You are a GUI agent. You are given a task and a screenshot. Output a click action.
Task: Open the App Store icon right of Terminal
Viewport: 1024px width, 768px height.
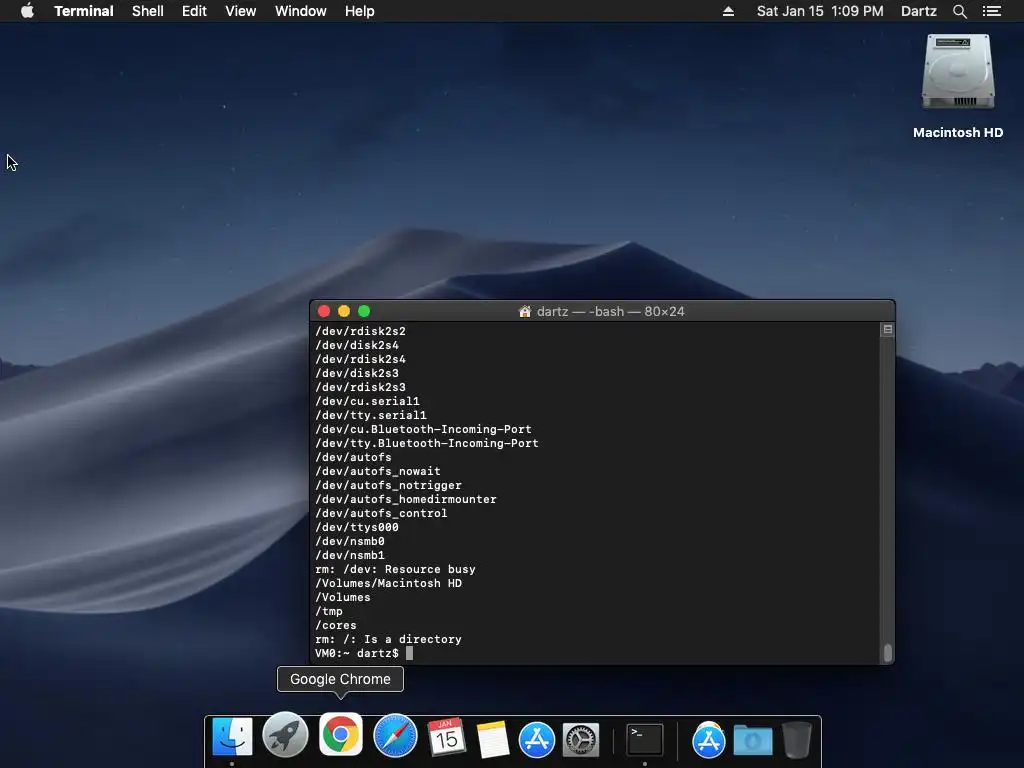coord(709,740)
